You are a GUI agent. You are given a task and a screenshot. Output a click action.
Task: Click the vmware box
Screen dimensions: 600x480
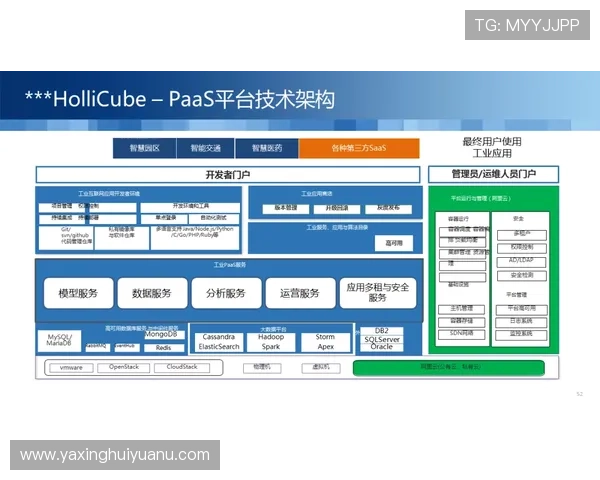click(x=72, y=368)
